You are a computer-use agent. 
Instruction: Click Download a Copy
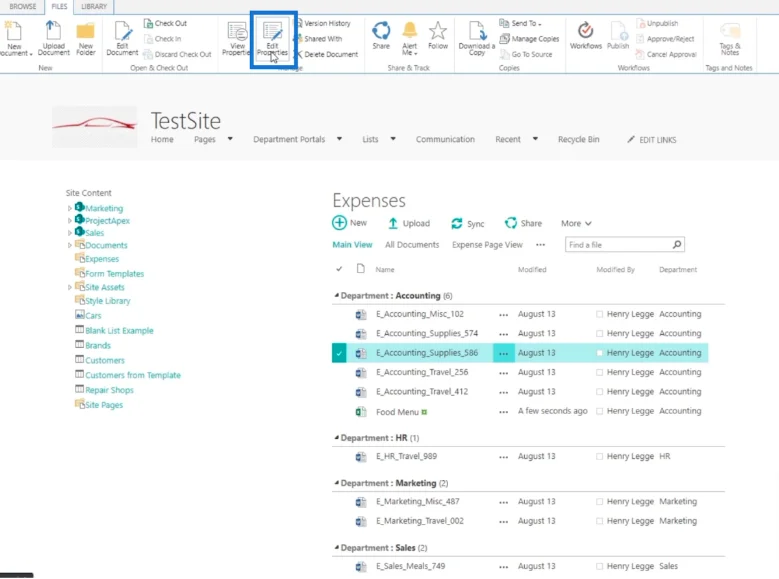click(x=477, y=38)
